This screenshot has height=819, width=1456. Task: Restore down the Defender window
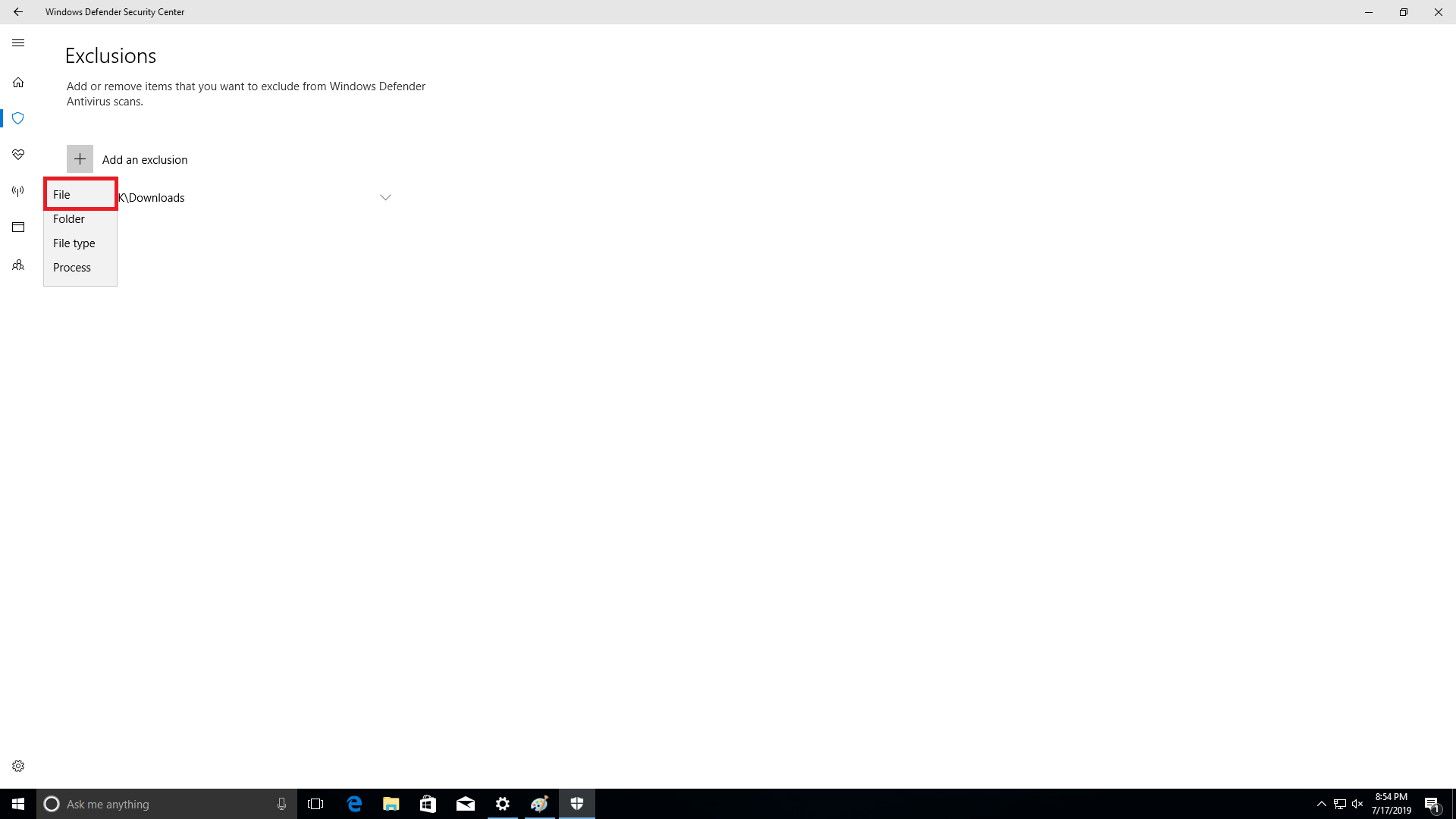pos(1404,12)
